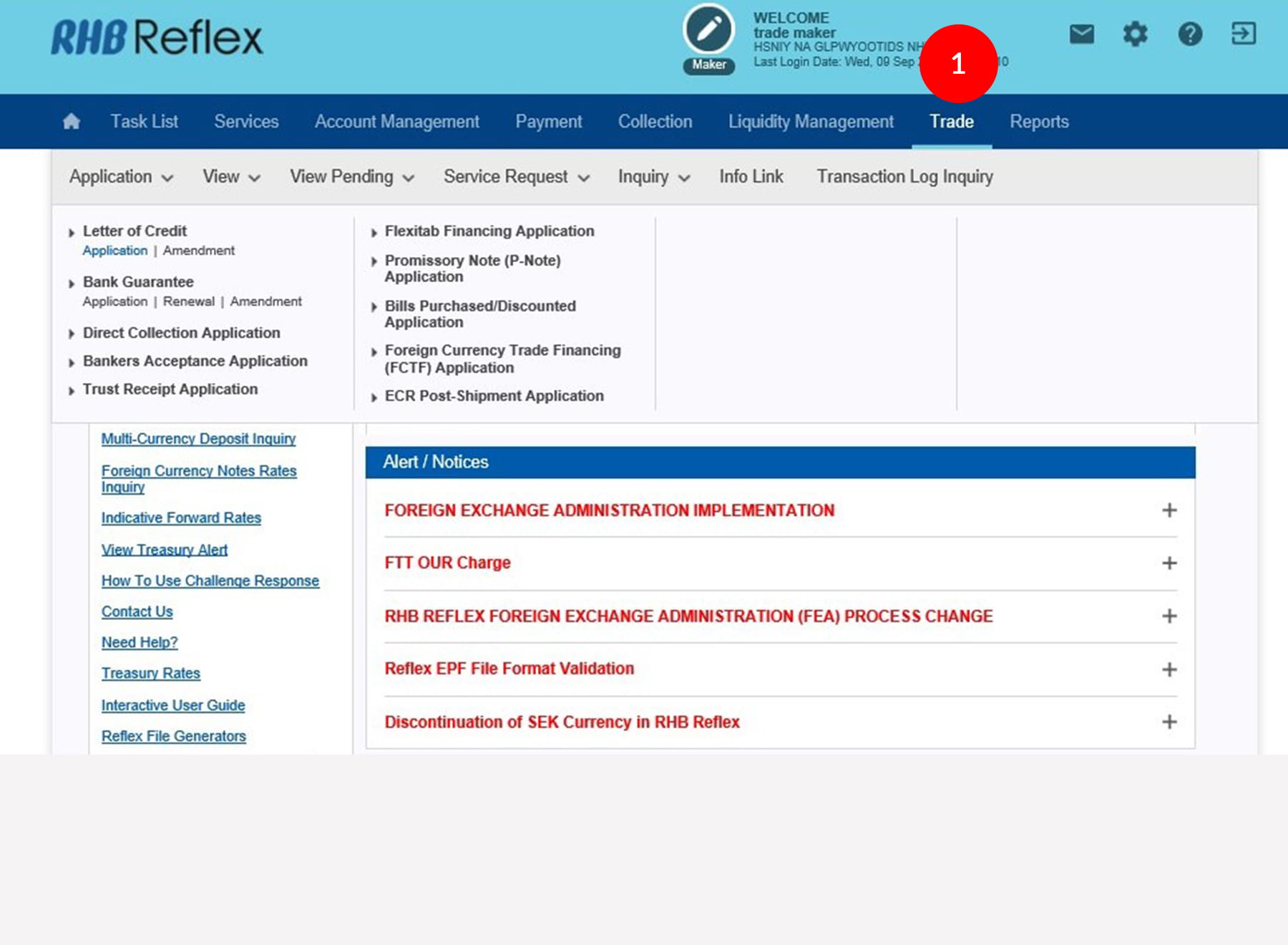Click the RHB Reflex logo

157,38
